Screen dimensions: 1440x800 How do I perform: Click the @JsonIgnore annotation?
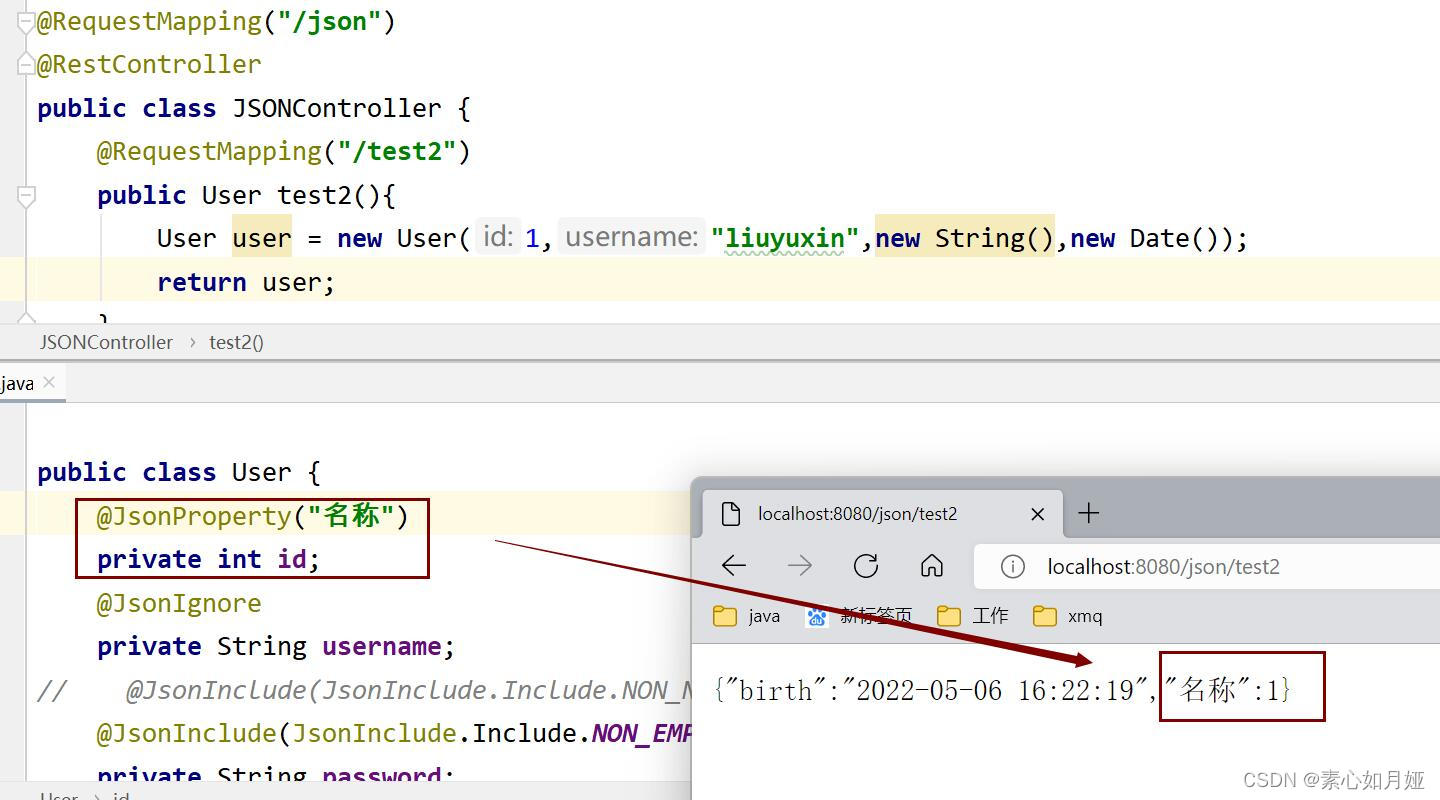pos(179,603)
